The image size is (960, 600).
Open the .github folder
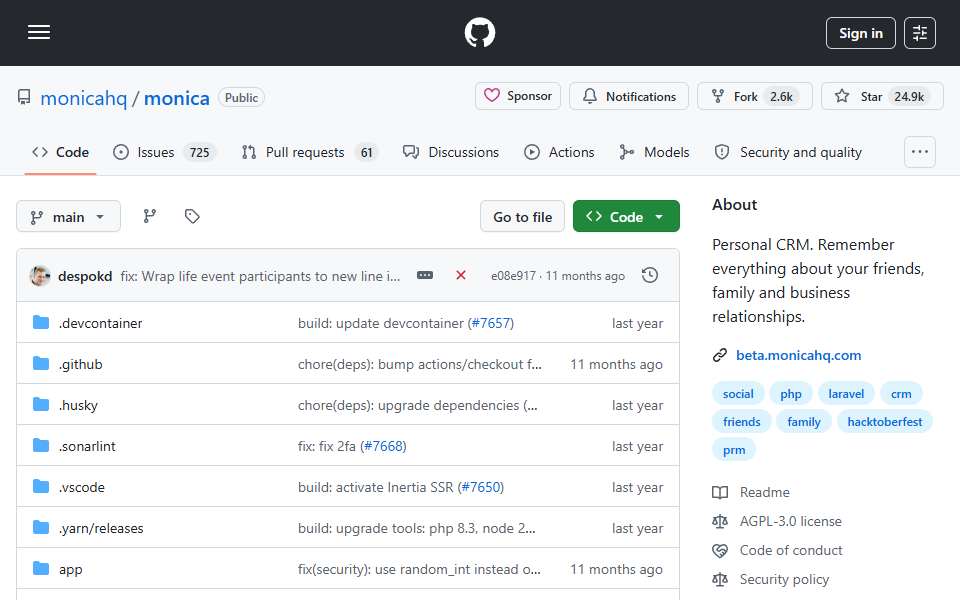pyautogui.click(x=81, y=364)
